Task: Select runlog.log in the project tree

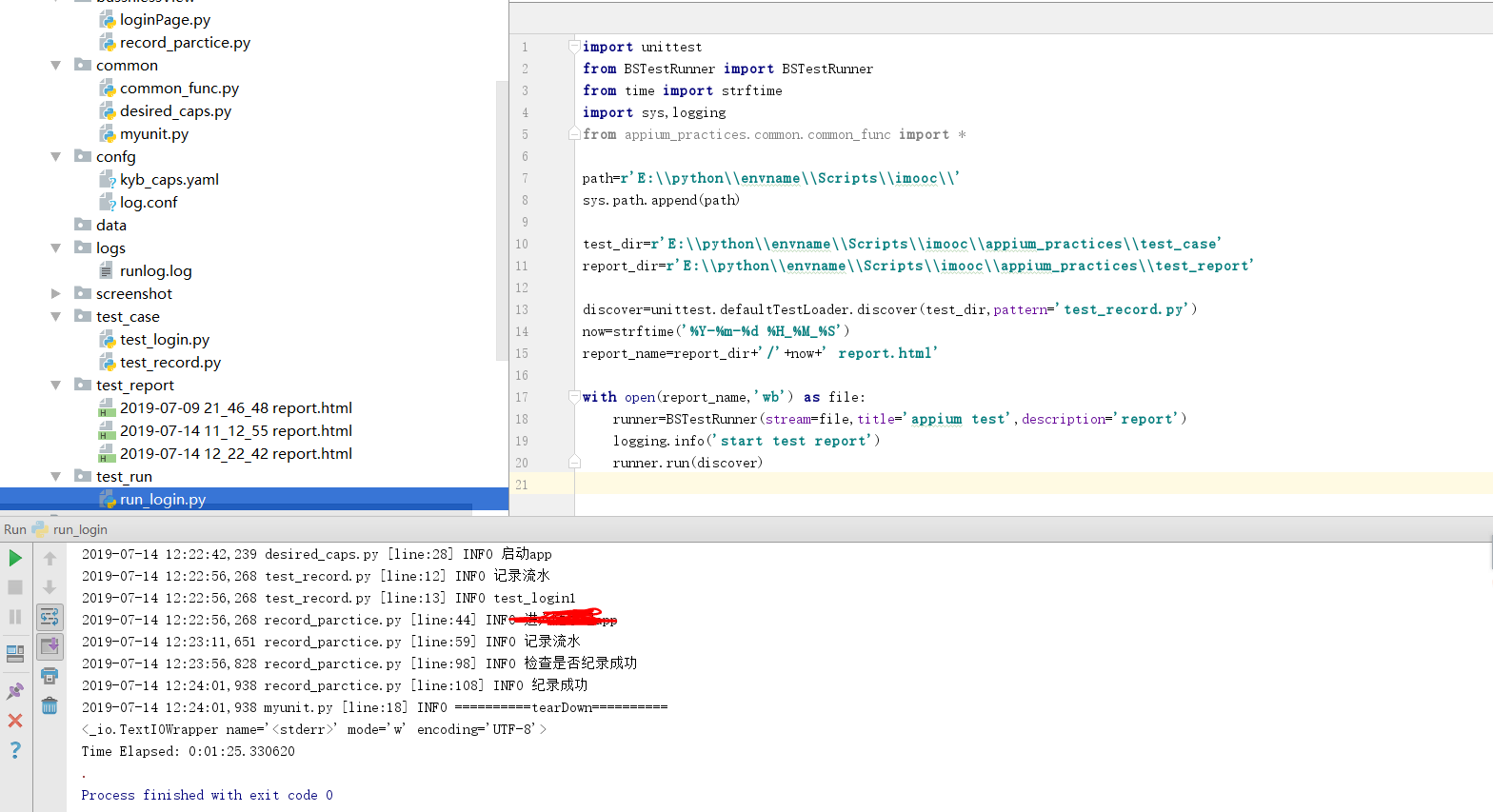Action: pyautogui.click(x=156, y=271)
